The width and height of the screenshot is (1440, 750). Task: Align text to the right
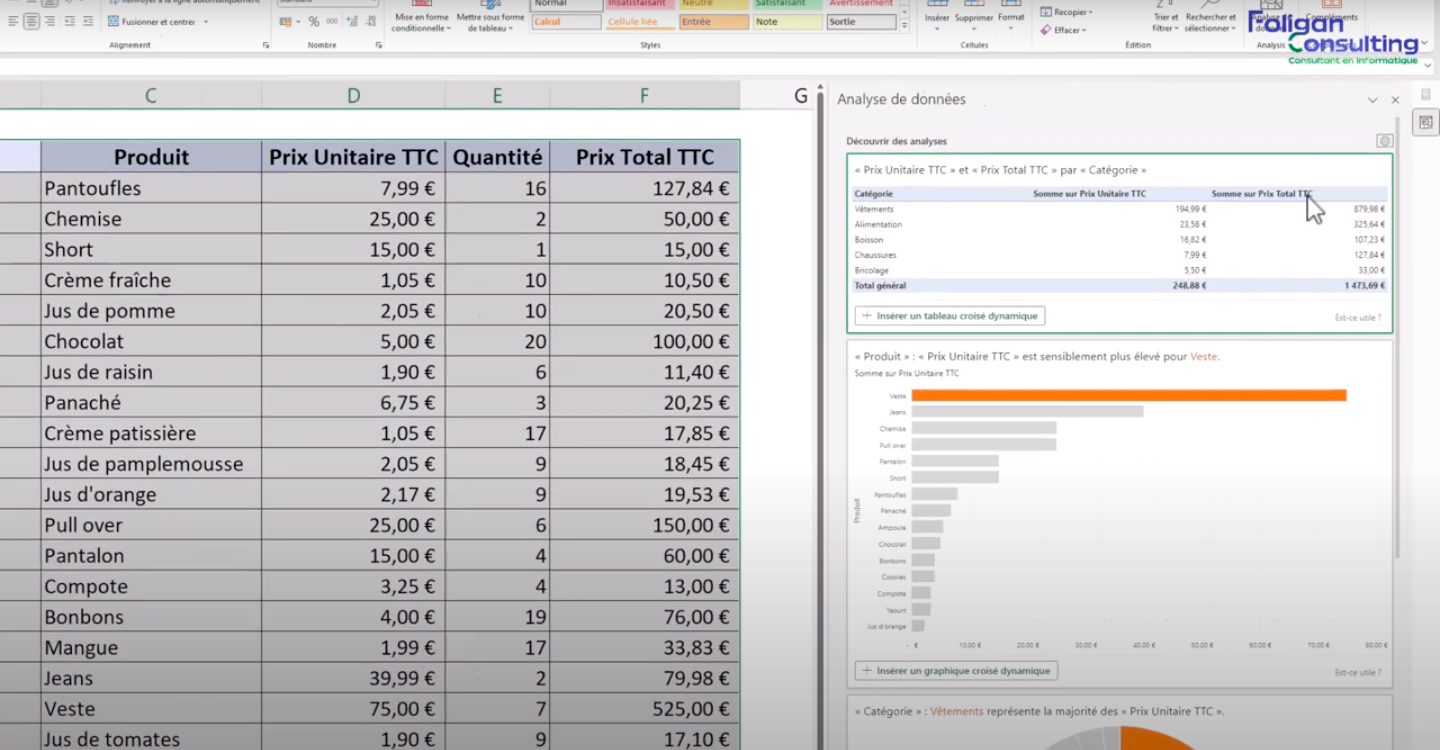[x=49, y=21]
